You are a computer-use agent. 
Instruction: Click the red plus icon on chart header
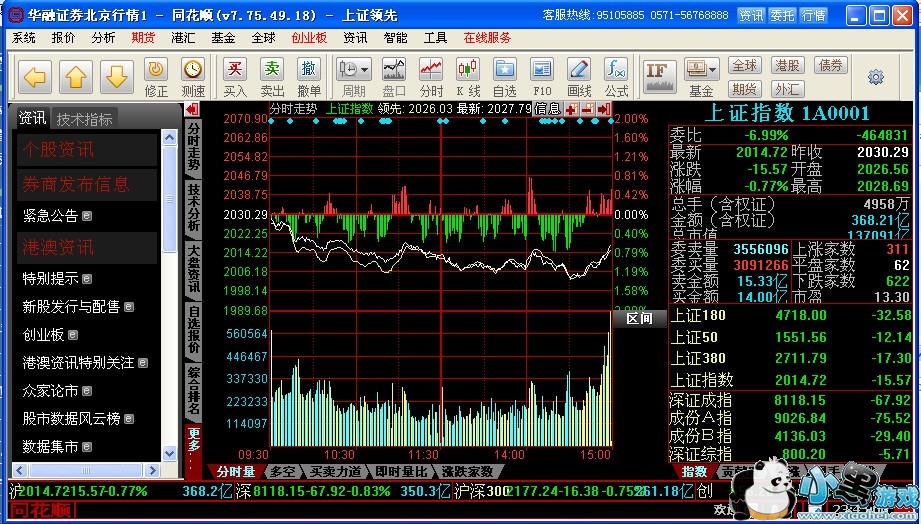571,109
